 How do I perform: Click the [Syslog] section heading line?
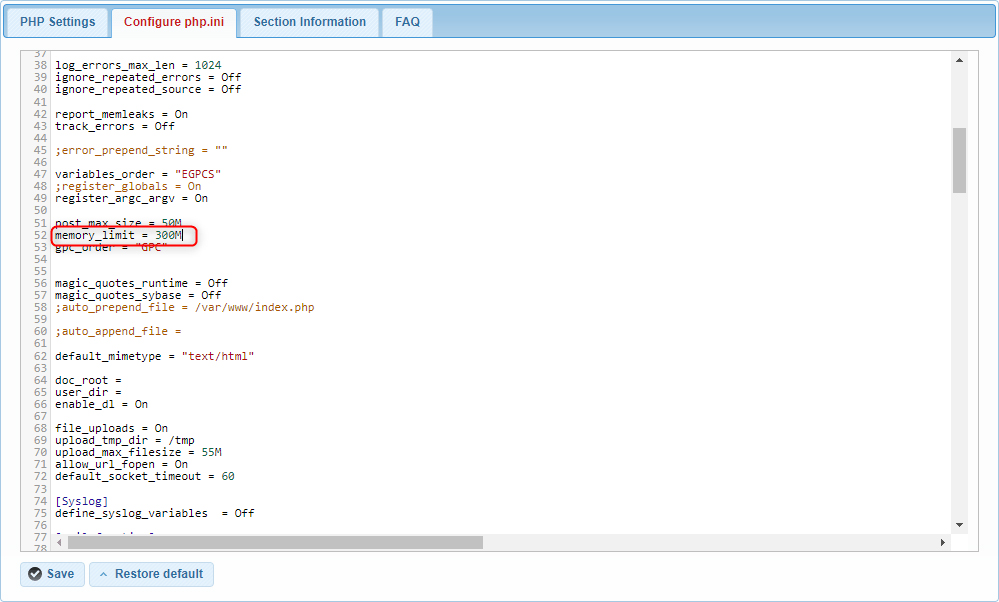click(83, 500)
